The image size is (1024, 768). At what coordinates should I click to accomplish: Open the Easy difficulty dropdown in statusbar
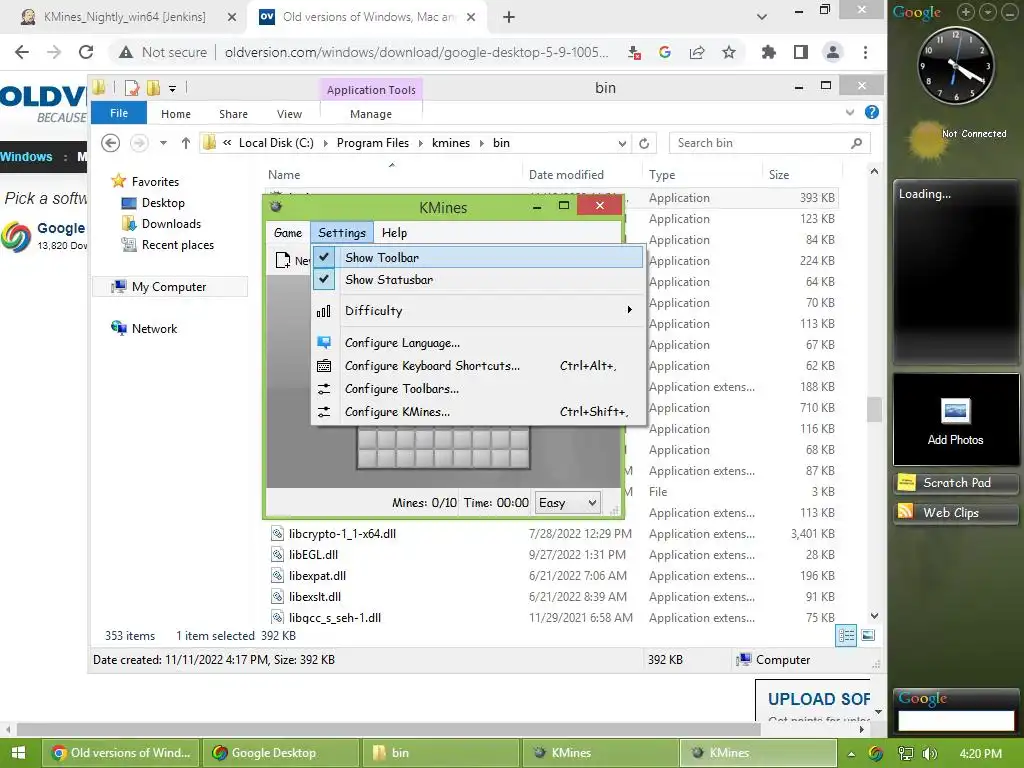(568, 502)
